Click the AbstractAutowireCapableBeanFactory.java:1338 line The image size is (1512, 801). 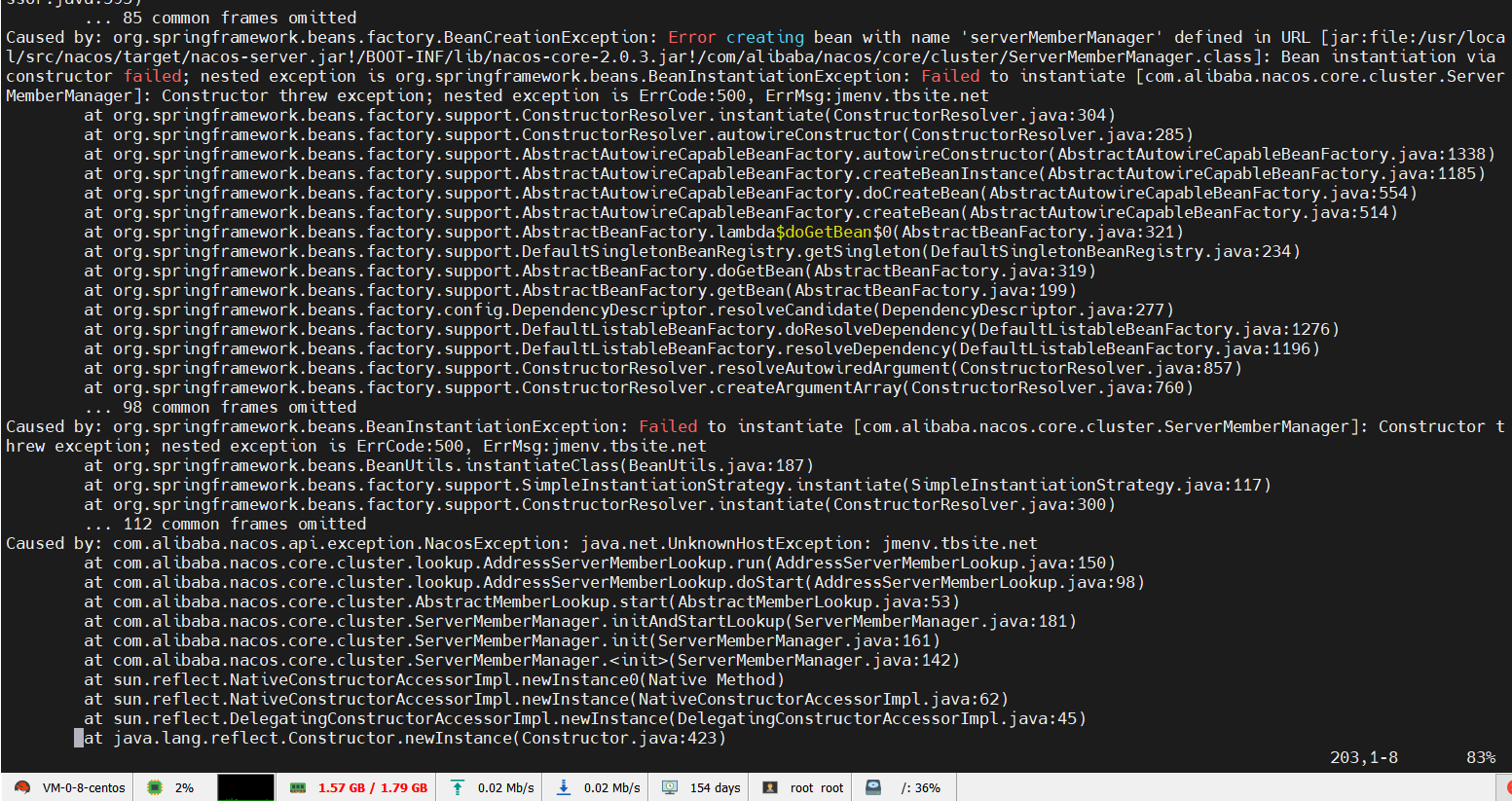point(790,154)
